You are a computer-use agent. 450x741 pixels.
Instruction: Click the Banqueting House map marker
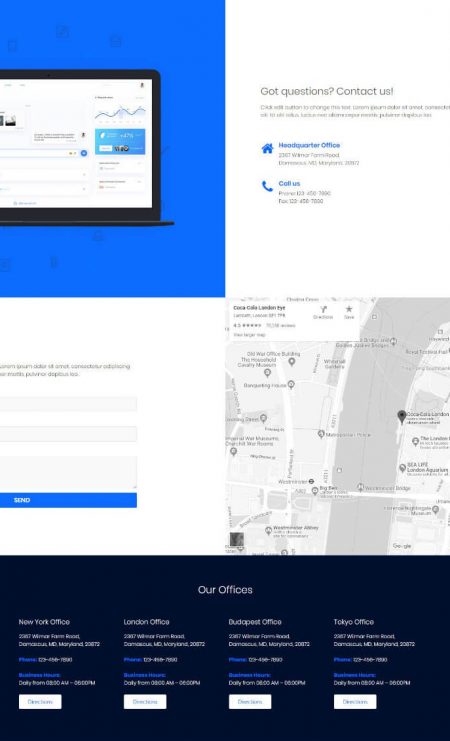tap(291, 385)
